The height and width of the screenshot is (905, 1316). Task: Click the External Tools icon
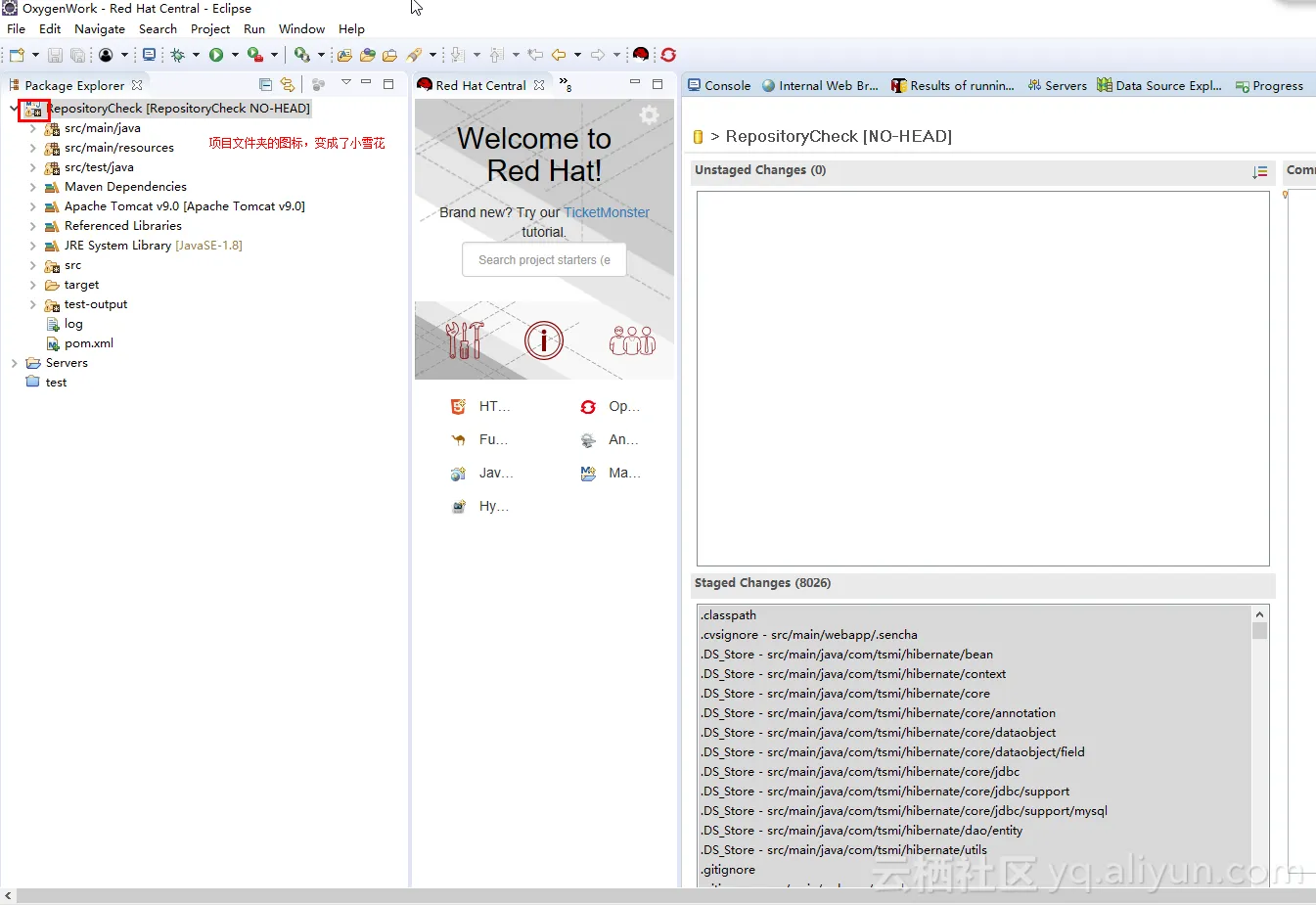302,55
